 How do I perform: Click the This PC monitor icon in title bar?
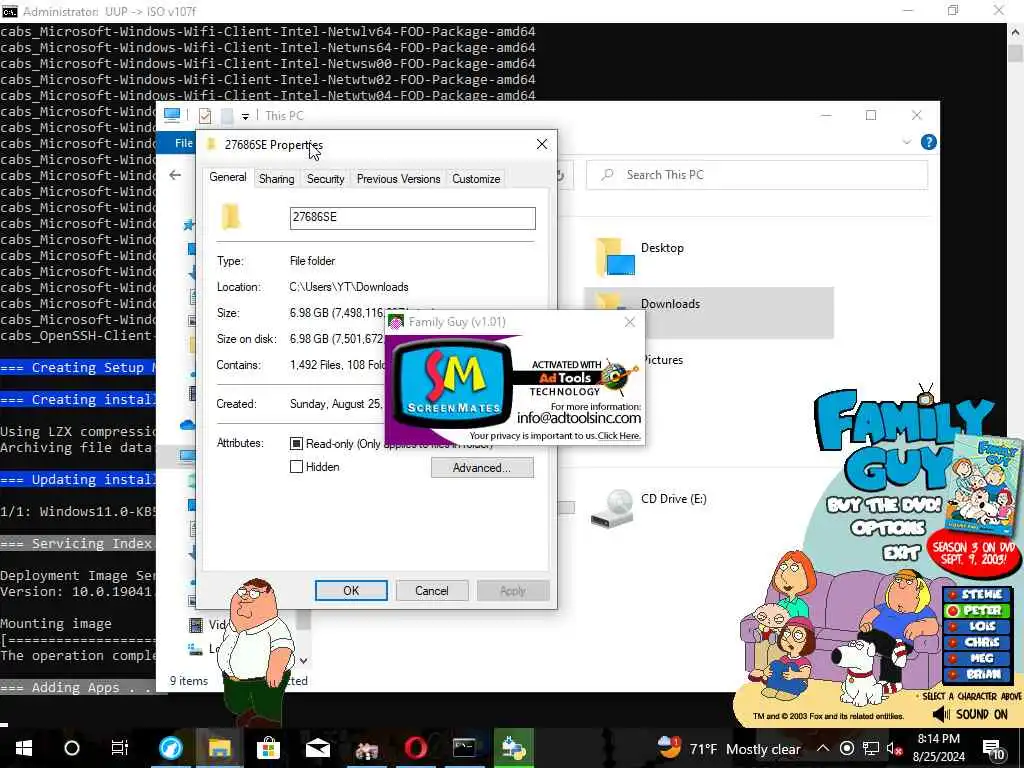[x=172, y=115]
